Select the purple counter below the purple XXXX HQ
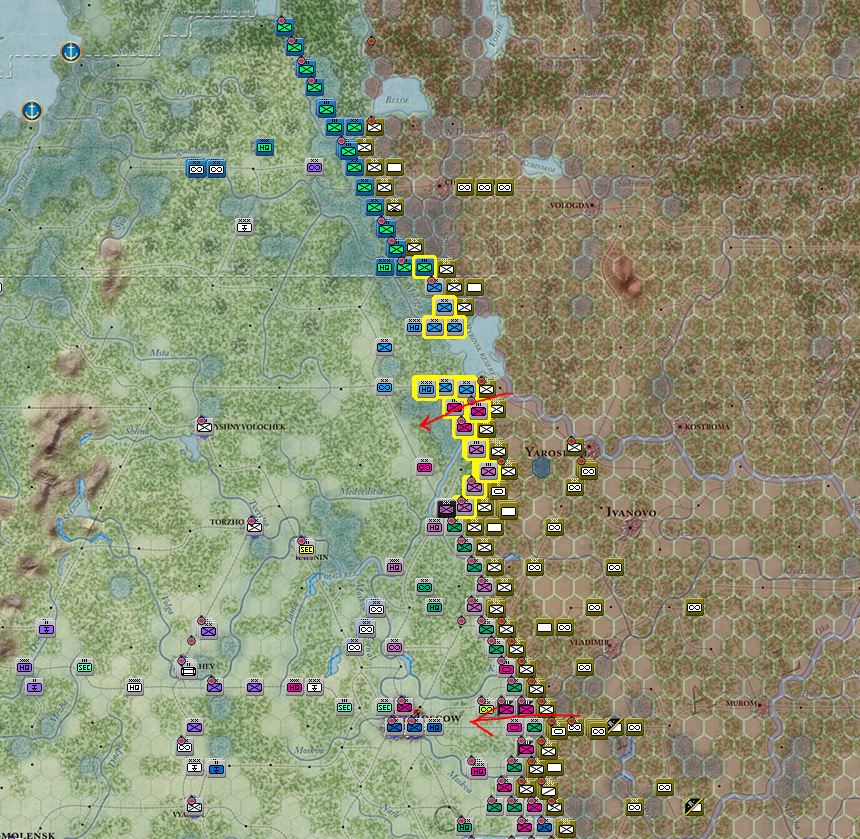 35,687
